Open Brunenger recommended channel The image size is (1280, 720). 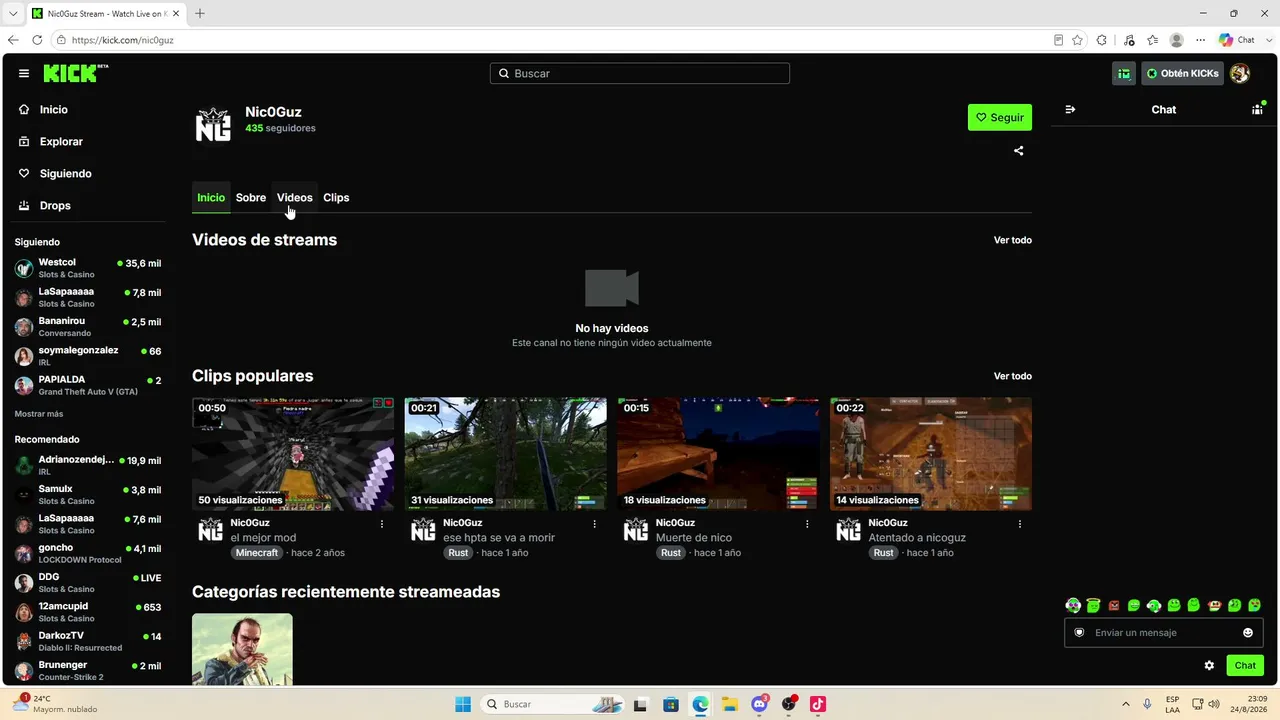pos(88,670)
